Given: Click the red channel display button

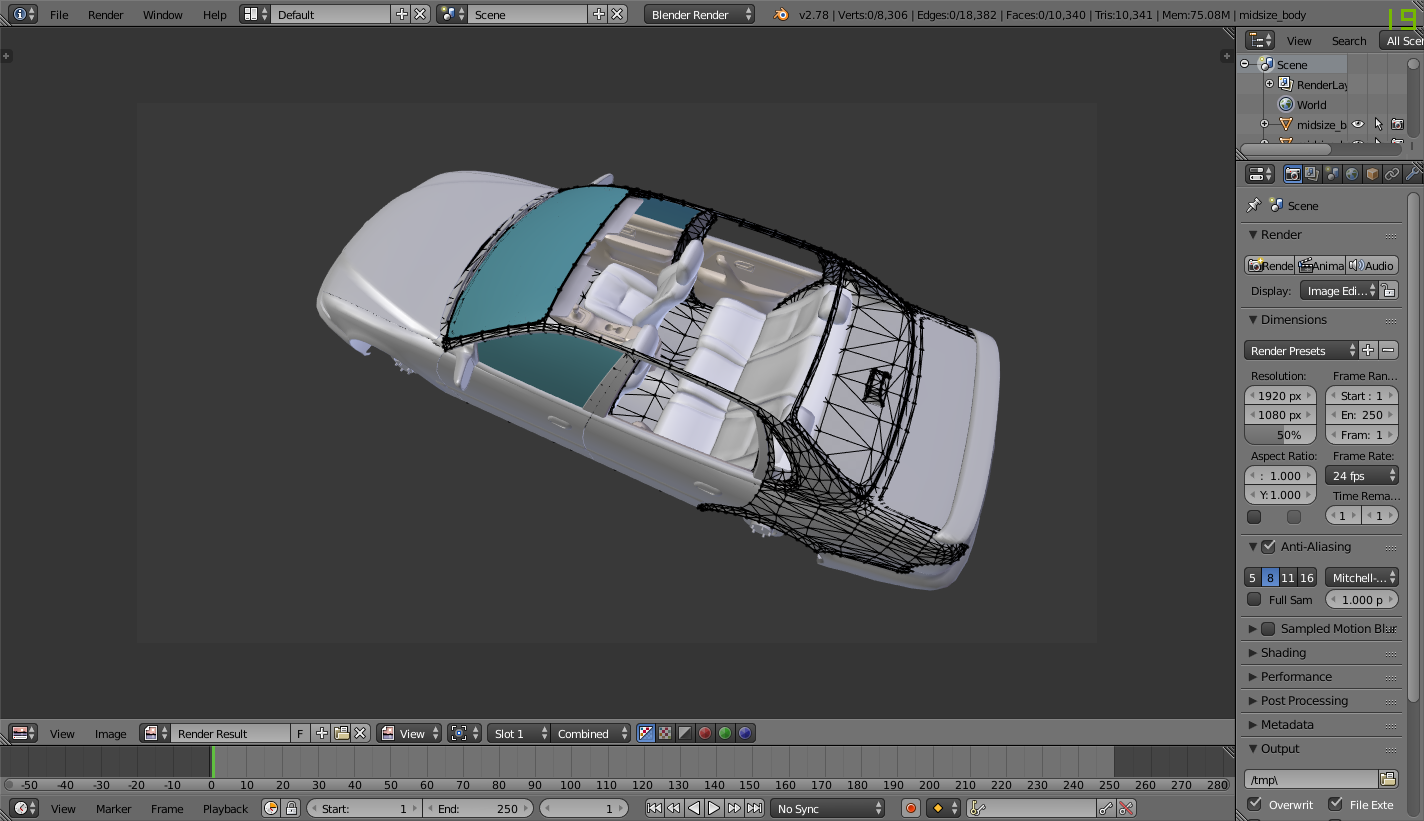Looking at the screenshot, I should [x=705, y=734].
